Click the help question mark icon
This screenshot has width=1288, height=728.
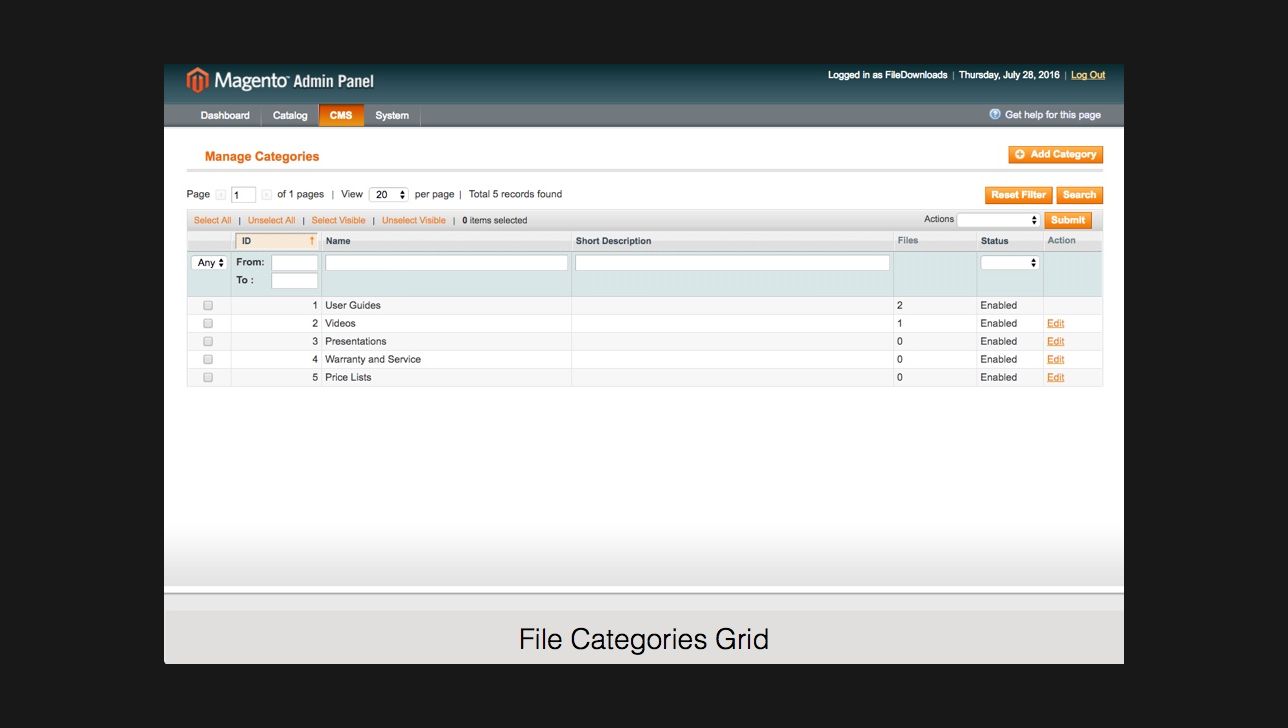[x=995, y=114]
